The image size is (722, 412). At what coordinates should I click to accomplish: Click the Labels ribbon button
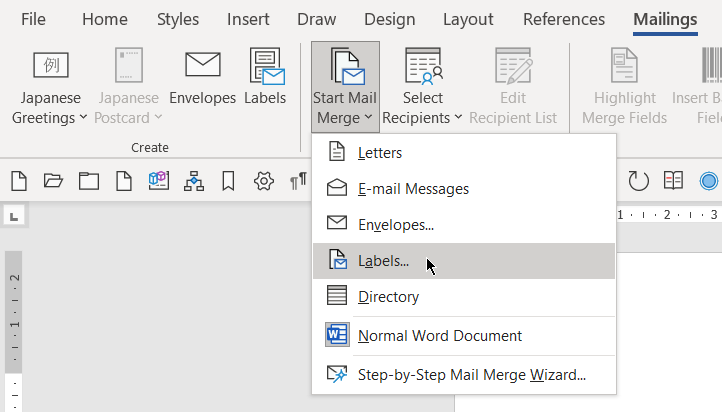click(265, 77)
